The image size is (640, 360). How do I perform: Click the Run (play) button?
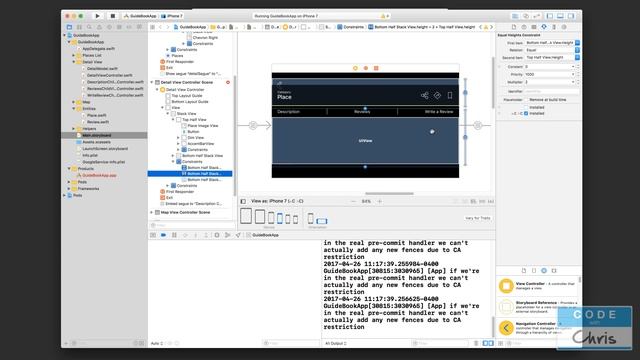97,16
